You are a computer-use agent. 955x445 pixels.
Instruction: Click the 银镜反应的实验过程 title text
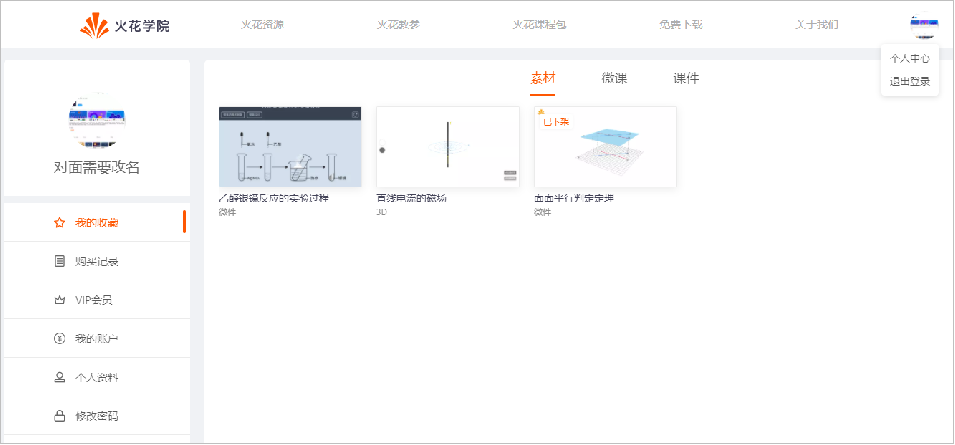point(274,198)
